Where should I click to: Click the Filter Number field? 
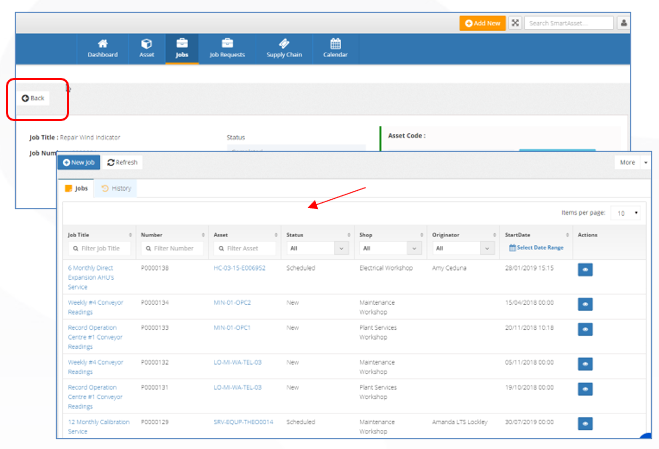[x=172, y=248]
